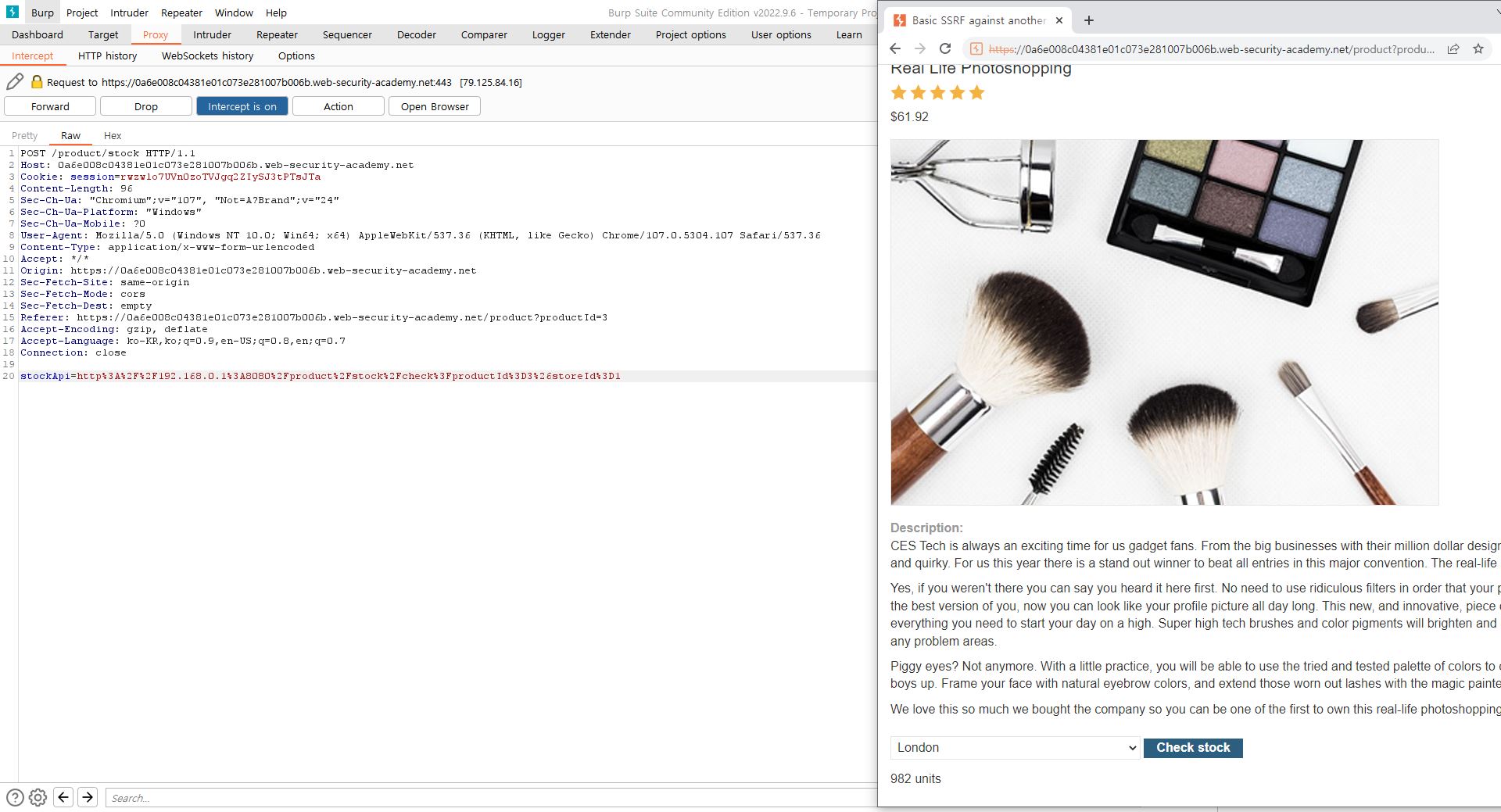The width and height of the screenshot is (1501, 812).
Task: Select the Proxy tab
Action: pyautogui.click(x=156, y=34)
